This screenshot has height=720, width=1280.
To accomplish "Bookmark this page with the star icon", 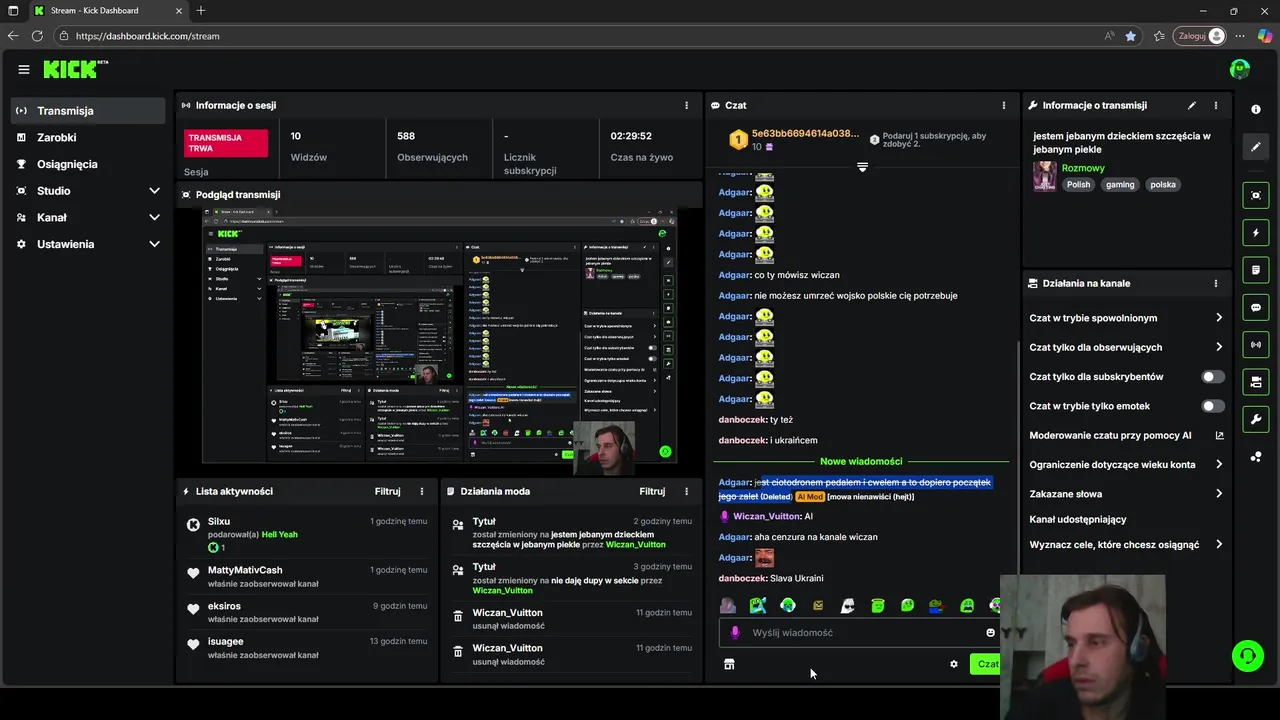I will click(1130, 36).
